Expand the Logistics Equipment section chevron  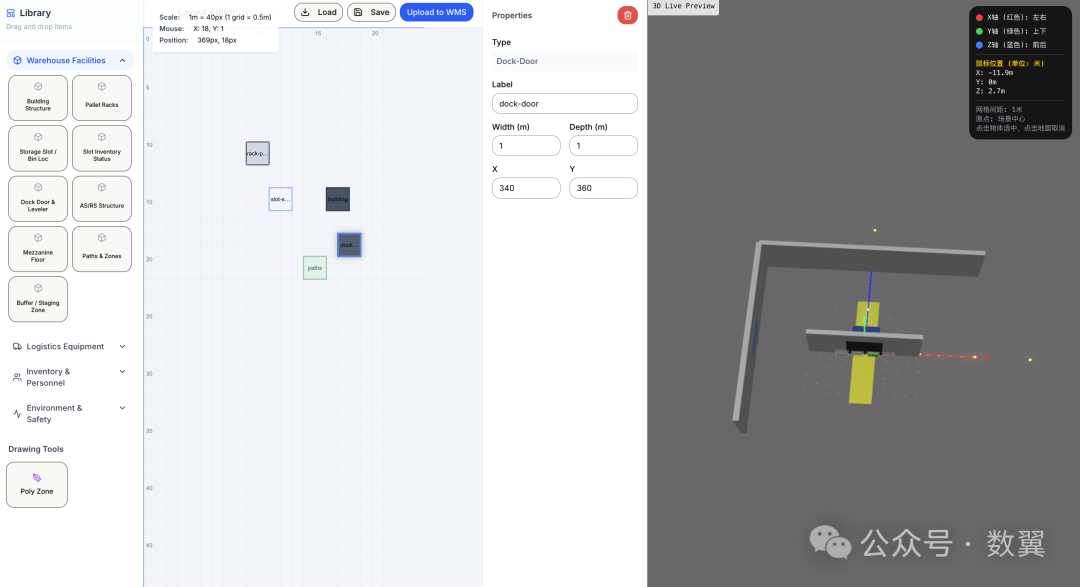(123, 347)
